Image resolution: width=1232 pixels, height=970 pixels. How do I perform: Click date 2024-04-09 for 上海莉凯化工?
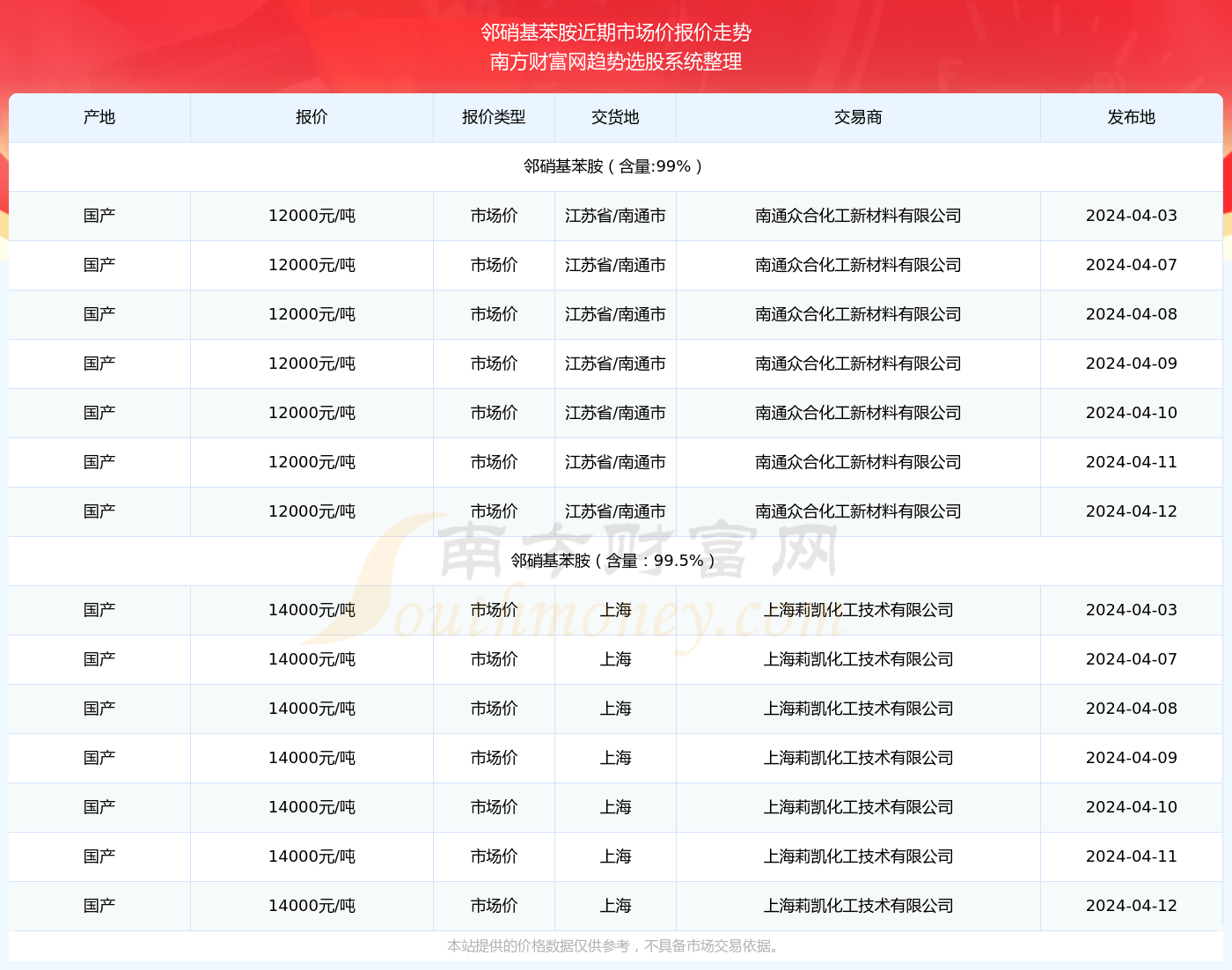[1132, 758]
